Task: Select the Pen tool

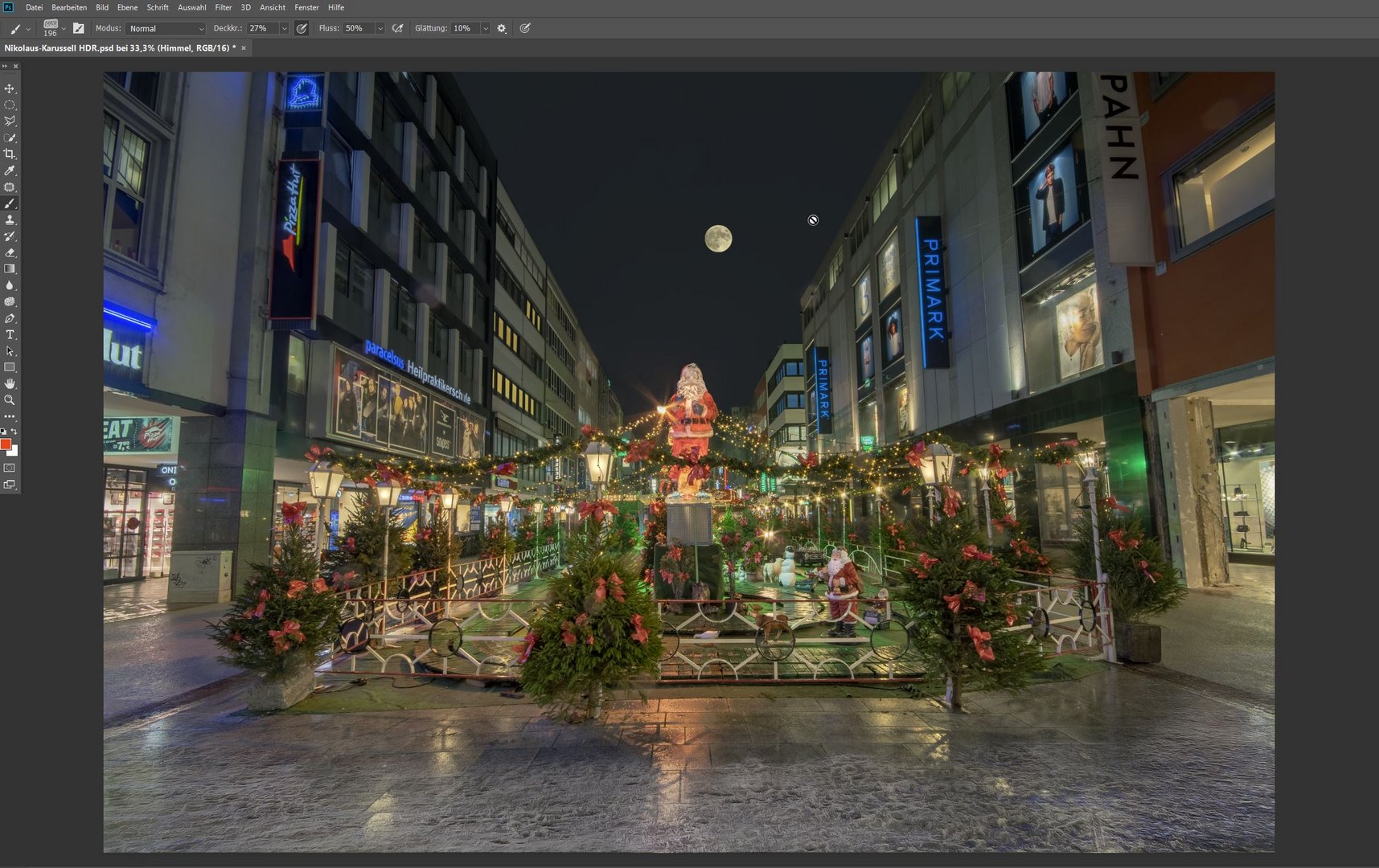Action: tap(10, 318)
